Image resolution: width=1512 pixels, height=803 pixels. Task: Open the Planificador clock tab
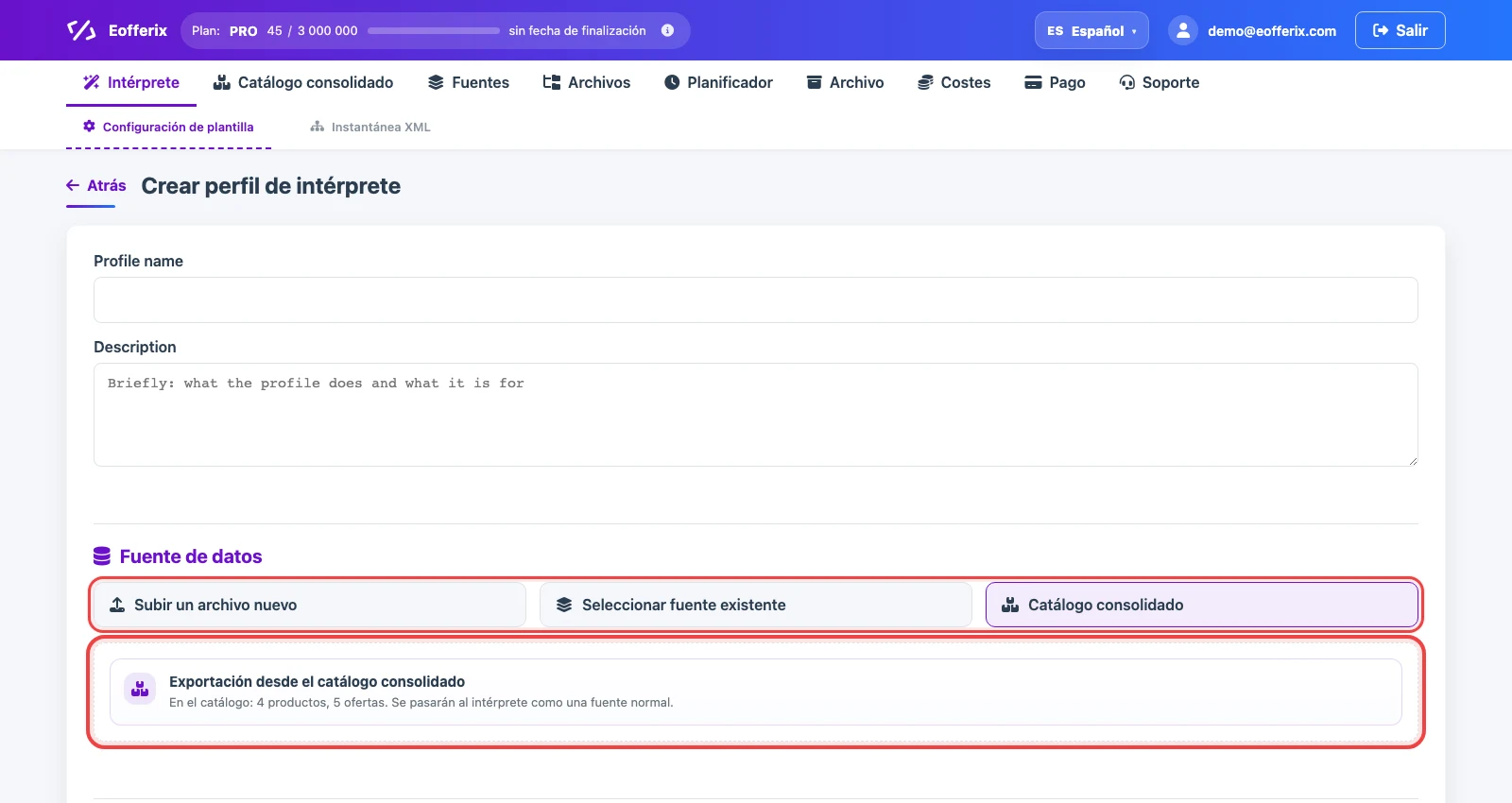click(x=718, y=82)
